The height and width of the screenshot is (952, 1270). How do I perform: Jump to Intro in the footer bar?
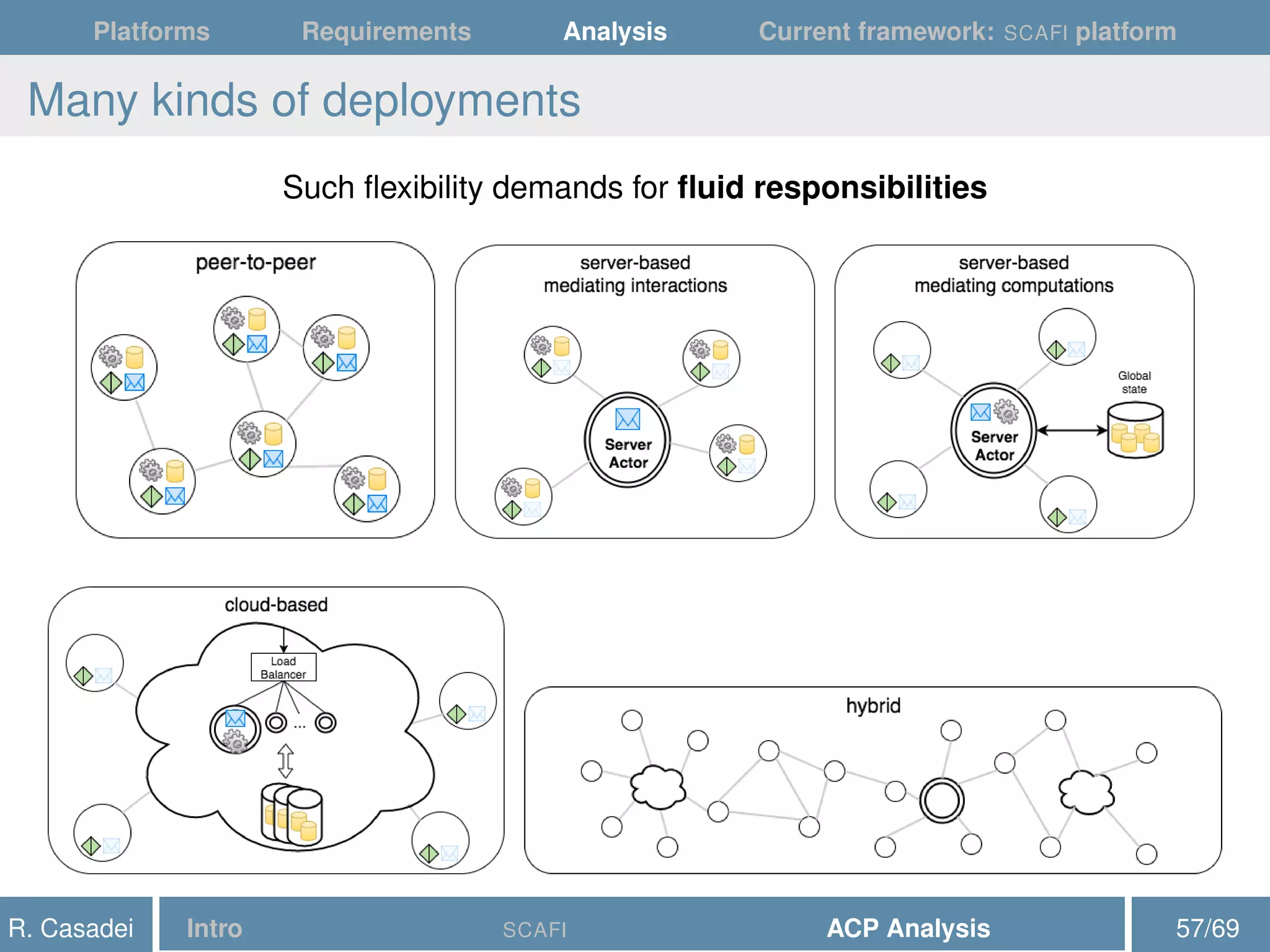pos(214,928)
